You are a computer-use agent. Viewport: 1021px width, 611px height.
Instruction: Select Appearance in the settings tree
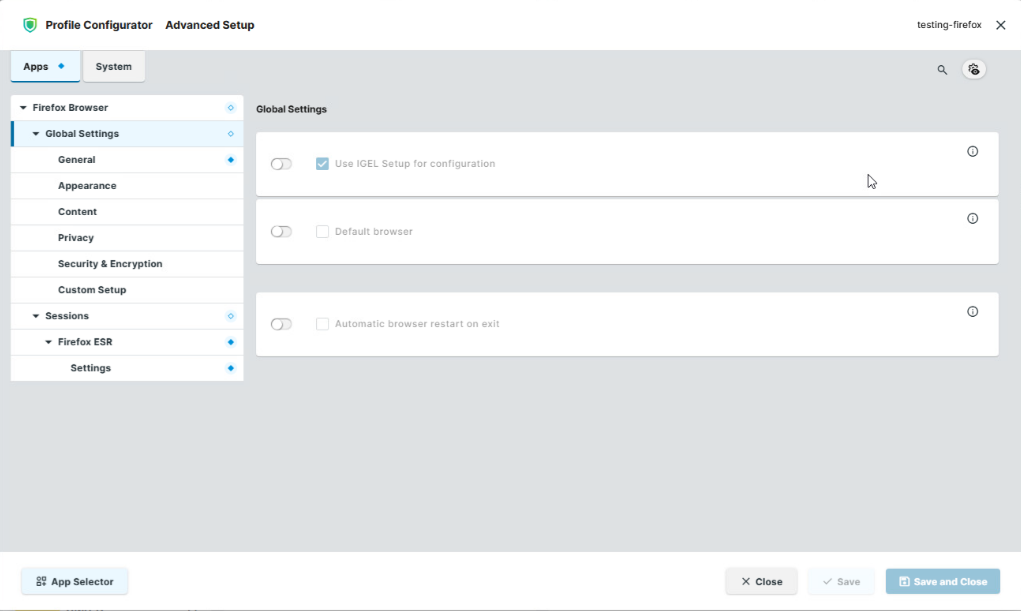[x=127, y=186]
